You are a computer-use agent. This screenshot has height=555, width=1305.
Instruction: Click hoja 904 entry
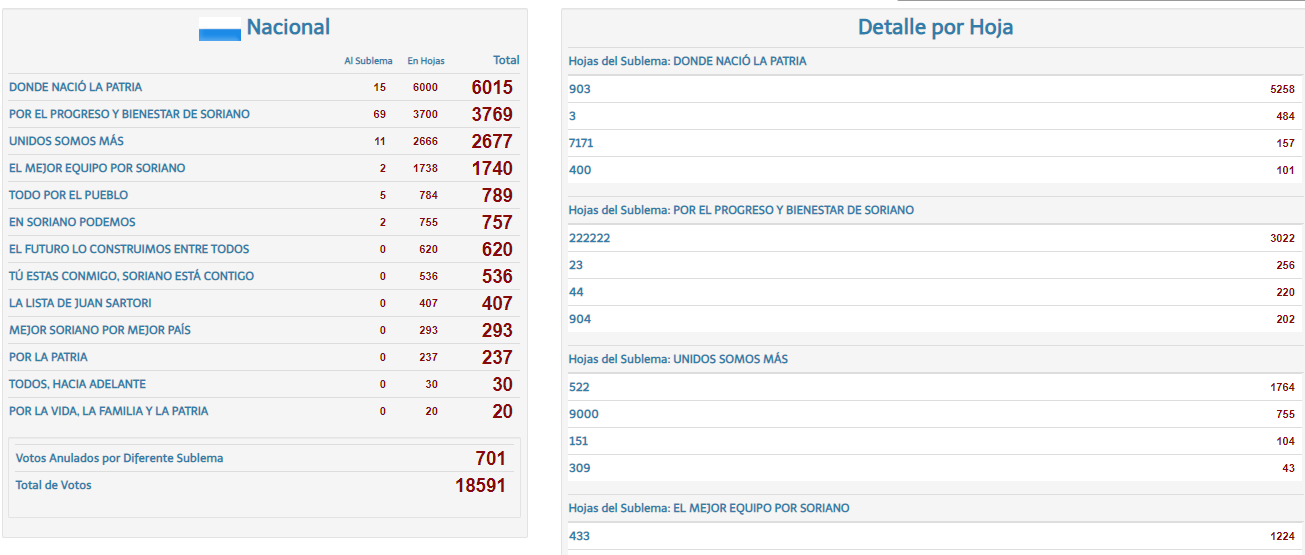(580, 319)
